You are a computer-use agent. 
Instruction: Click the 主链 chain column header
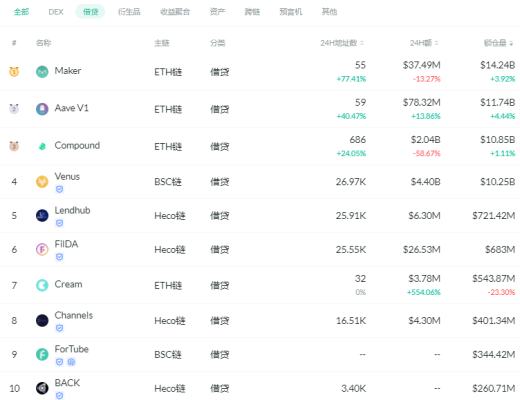[162, 43]
